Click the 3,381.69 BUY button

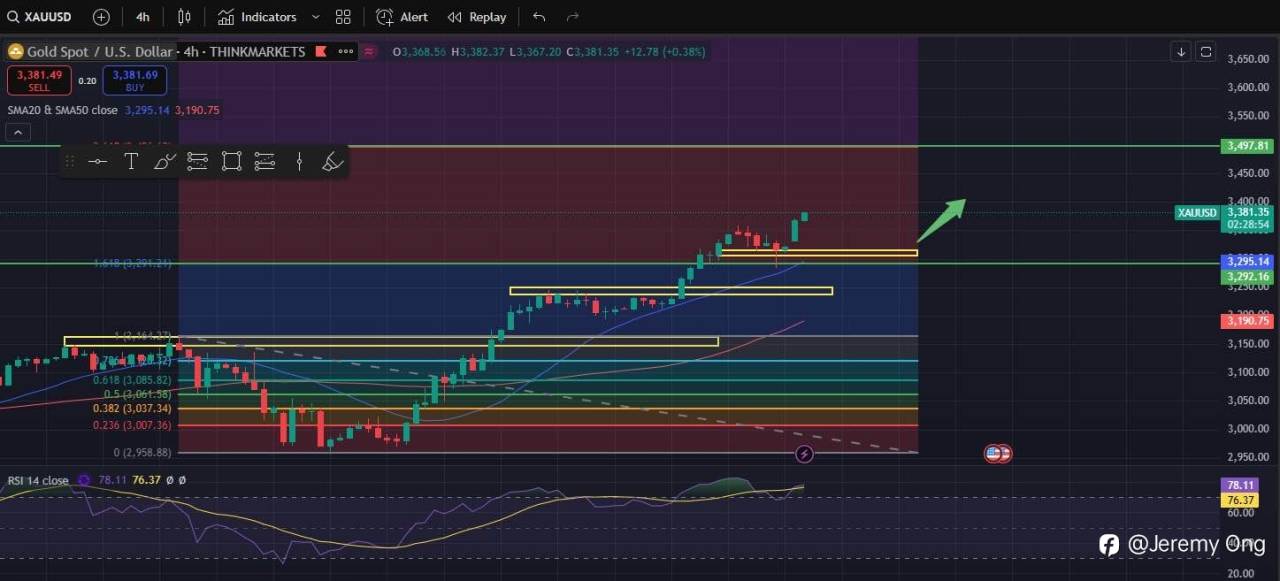pos(135,81)
